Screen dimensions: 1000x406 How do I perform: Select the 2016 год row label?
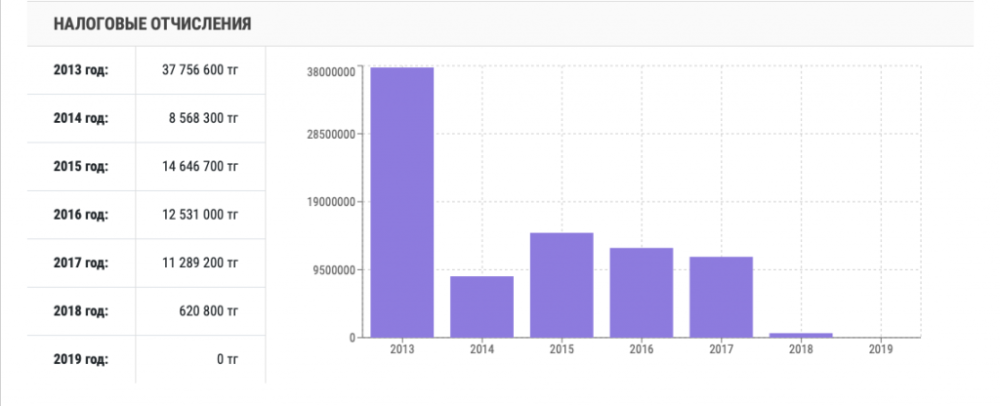click(80, 214)
